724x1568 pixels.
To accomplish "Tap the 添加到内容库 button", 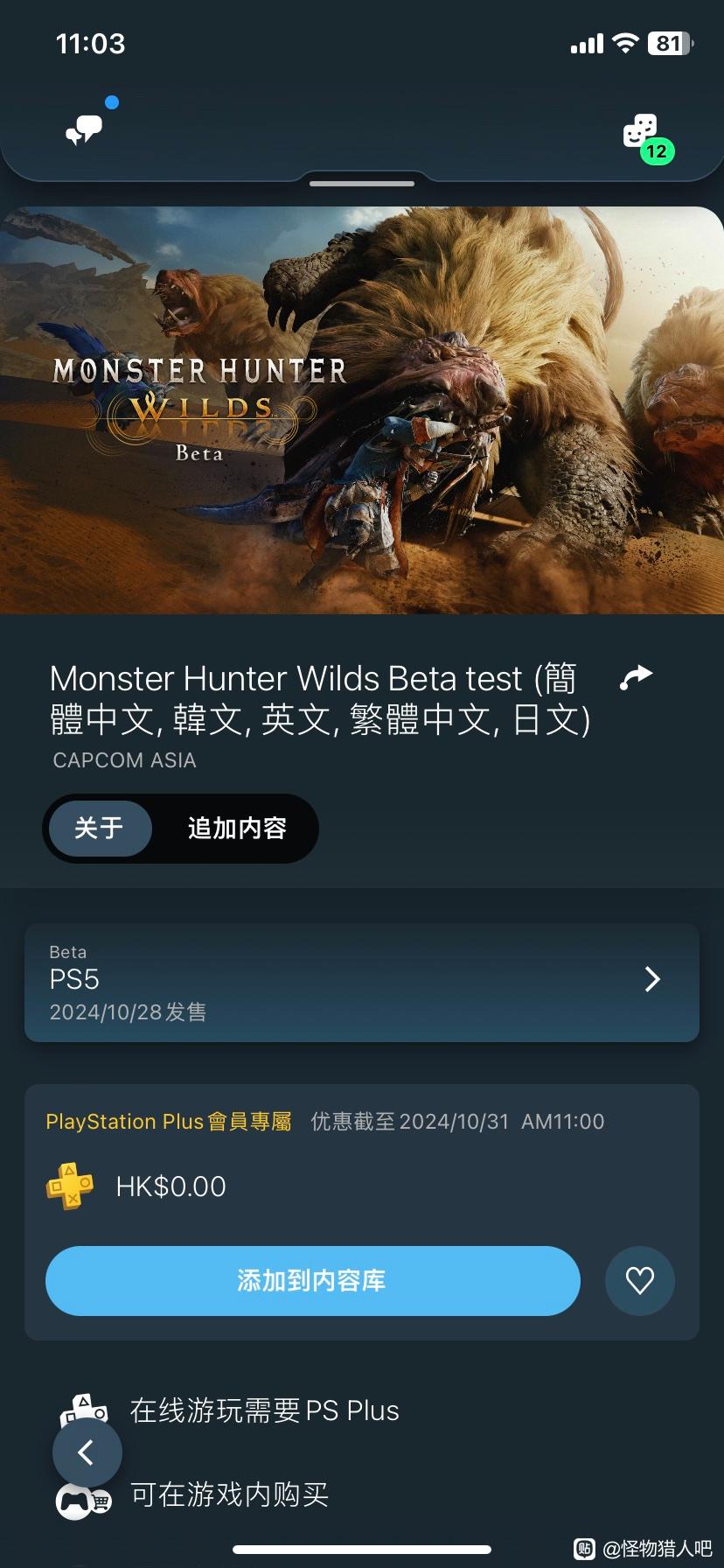I will (313, 1281).
